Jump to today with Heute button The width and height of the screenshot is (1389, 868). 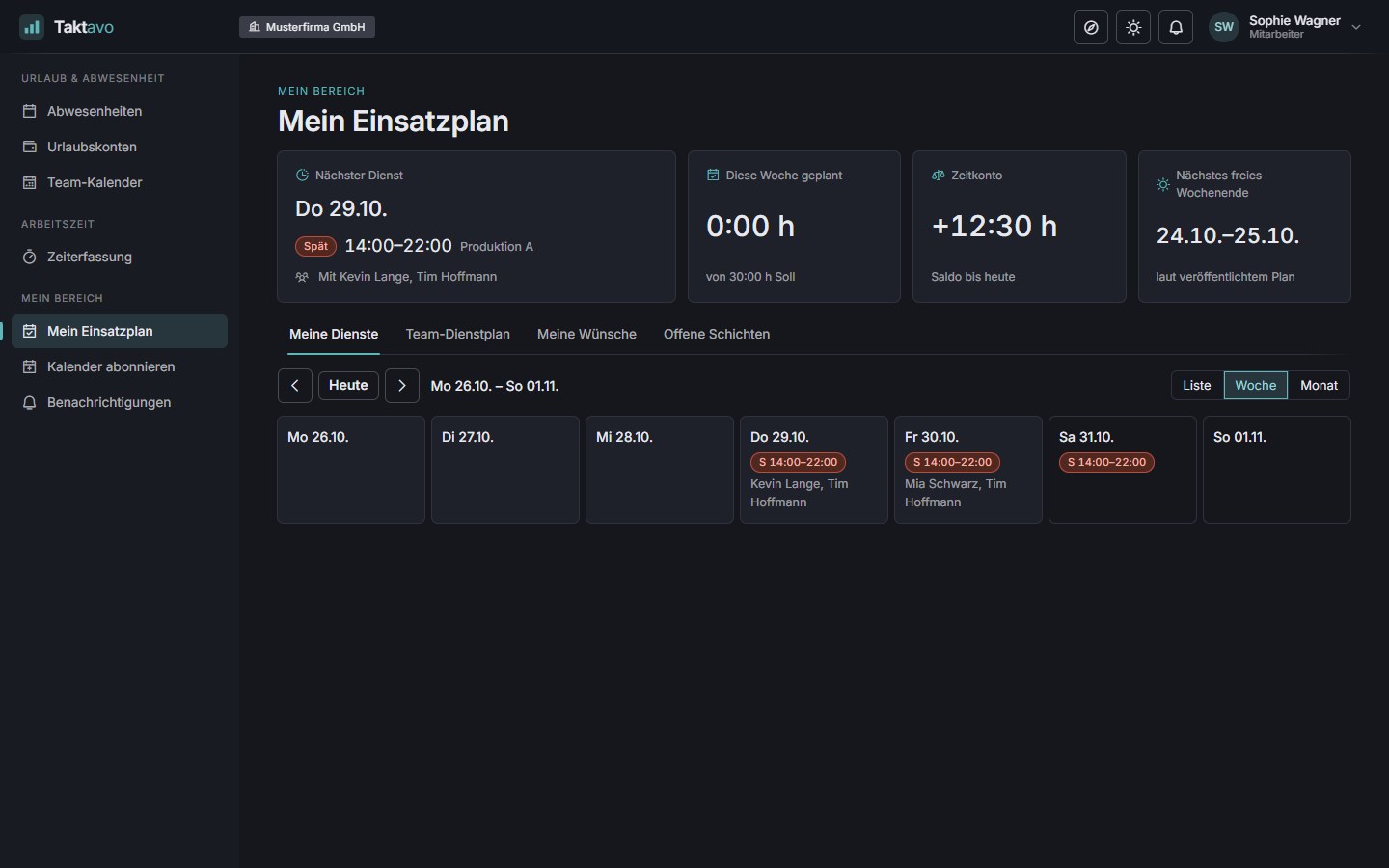348,386
